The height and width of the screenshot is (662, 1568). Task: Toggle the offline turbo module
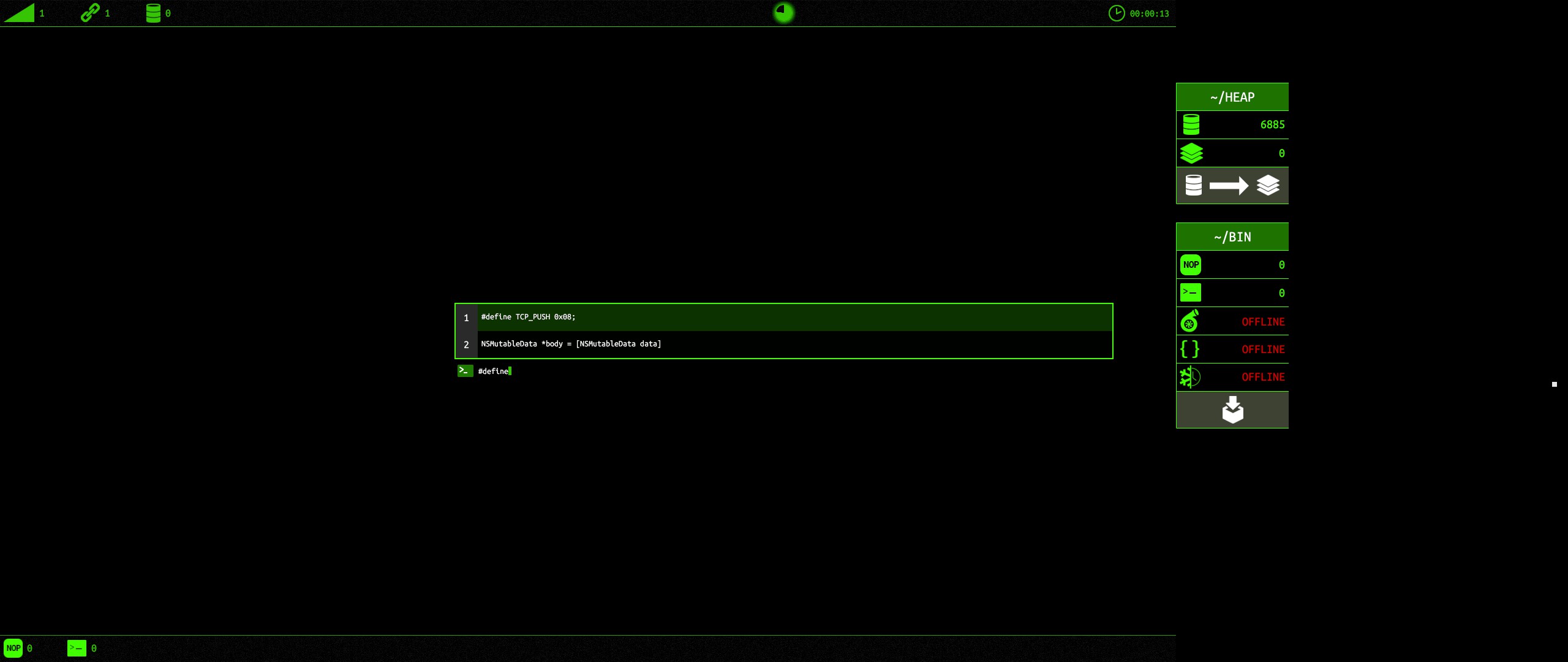[x=1232, y=321]
